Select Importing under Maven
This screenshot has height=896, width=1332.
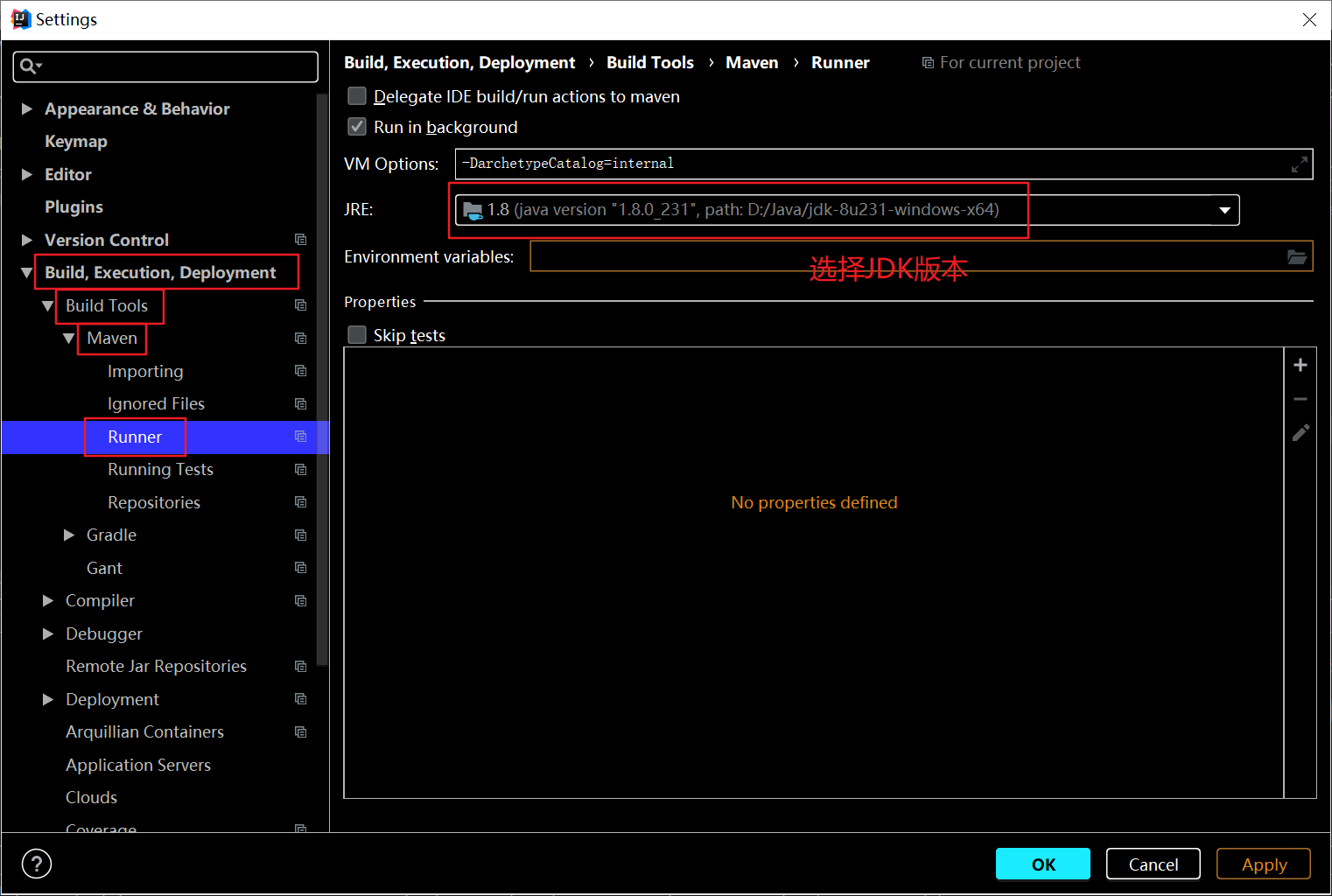coord(145,371)
